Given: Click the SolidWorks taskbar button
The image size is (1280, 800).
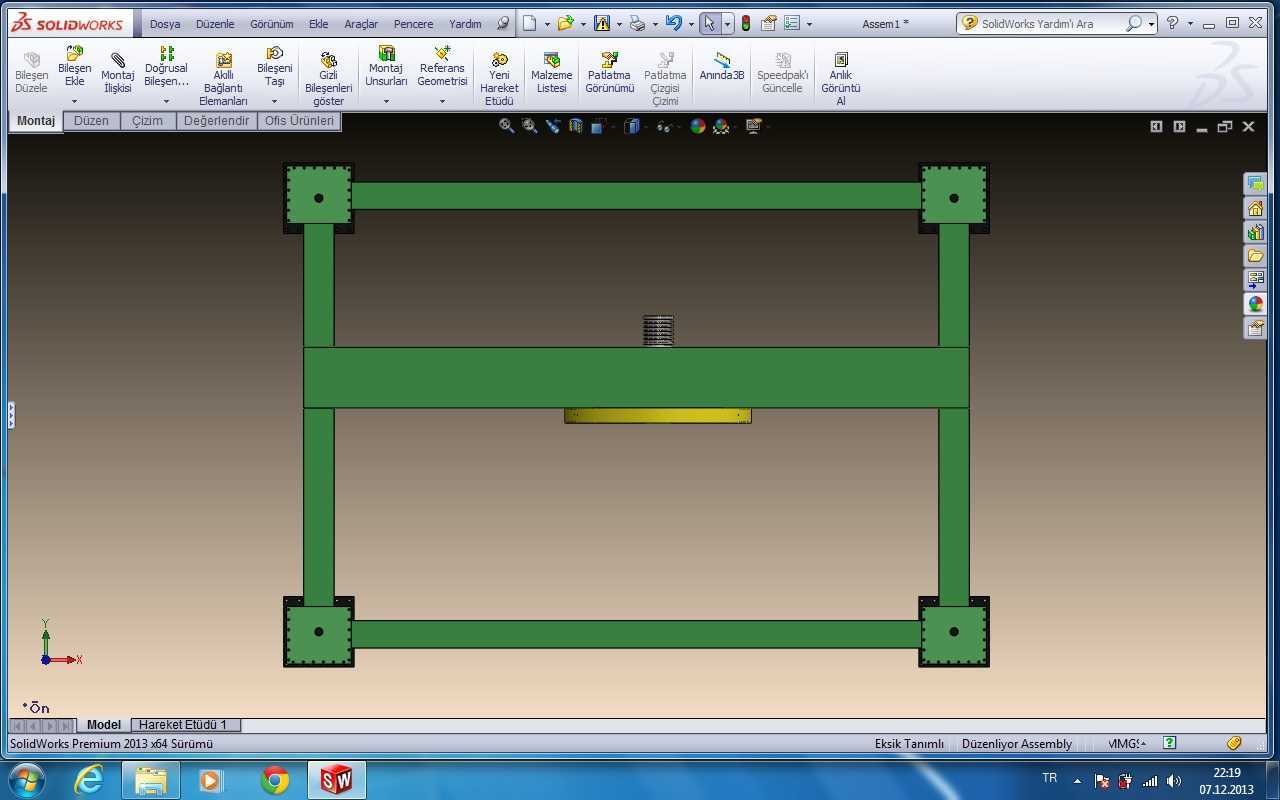Looking at the screenshot, I should [x=337, y=780].
